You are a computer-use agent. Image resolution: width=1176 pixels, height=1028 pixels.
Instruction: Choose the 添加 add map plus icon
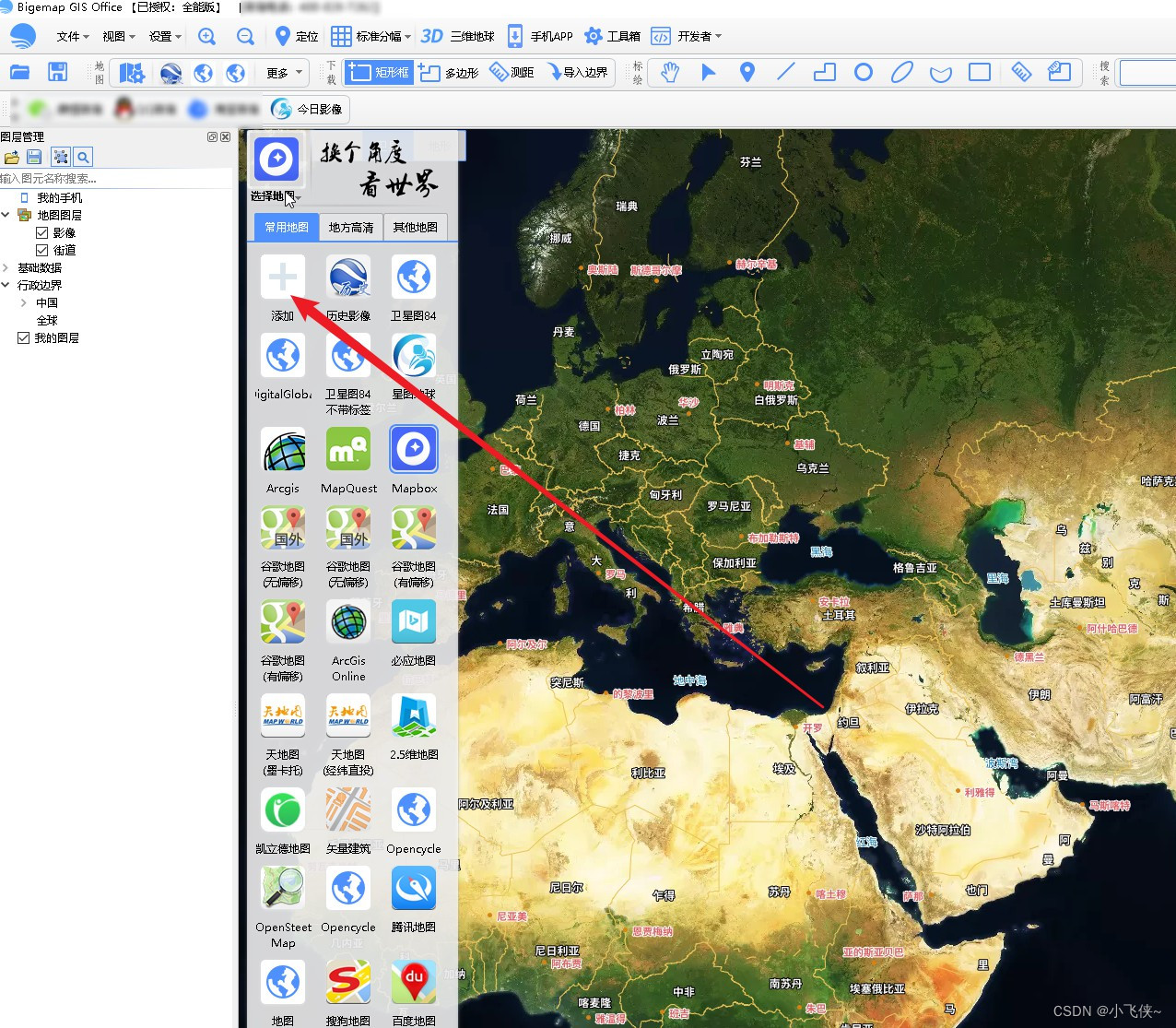point(283,289)
